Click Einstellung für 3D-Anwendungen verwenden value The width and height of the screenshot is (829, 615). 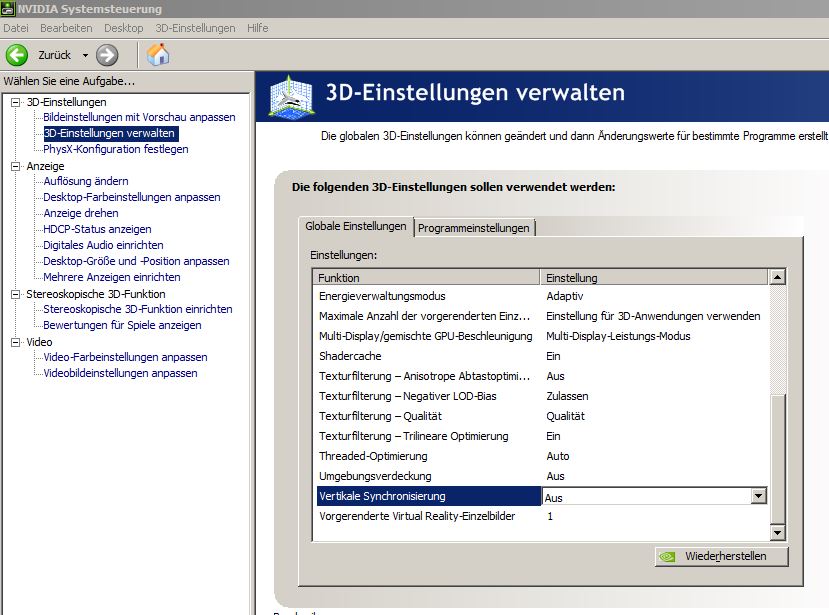point(653,316)
